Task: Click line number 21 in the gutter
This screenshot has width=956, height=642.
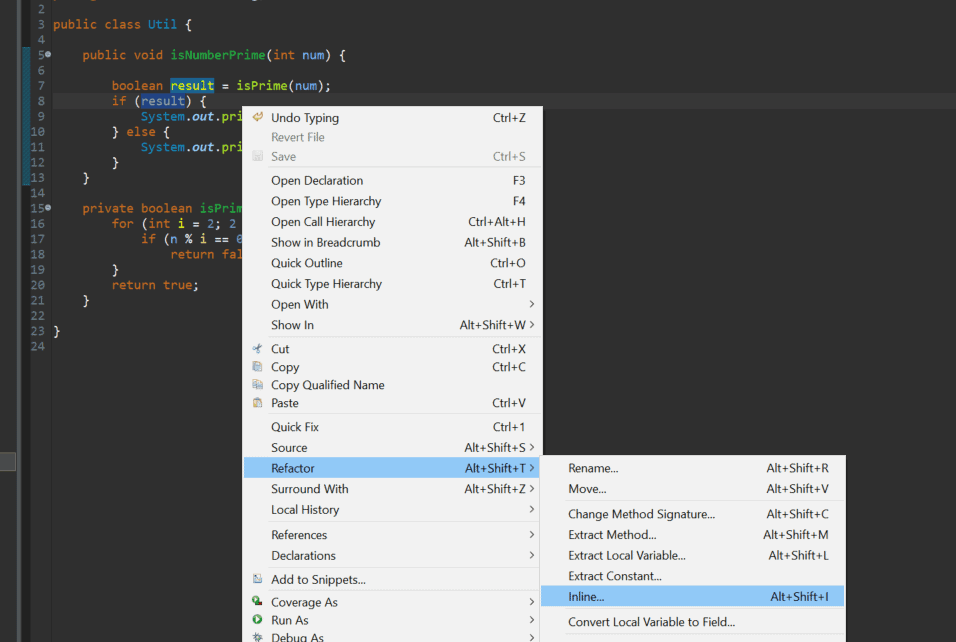Action: tap(38, 300)
